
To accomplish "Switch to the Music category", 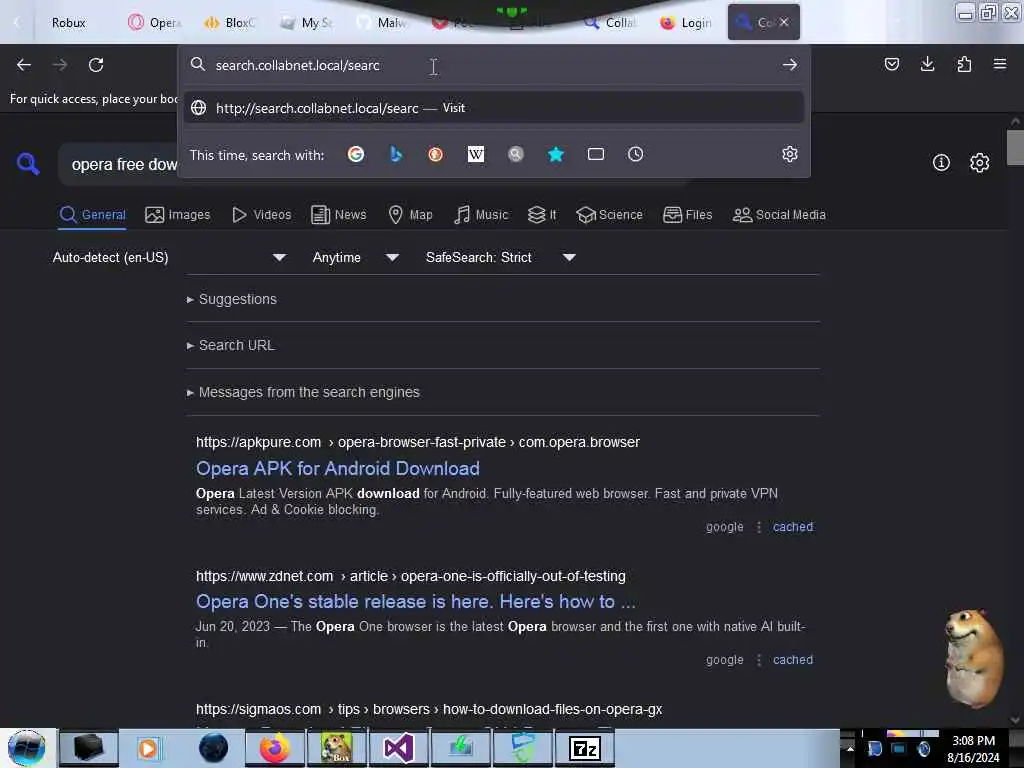I will click(481, 215).
